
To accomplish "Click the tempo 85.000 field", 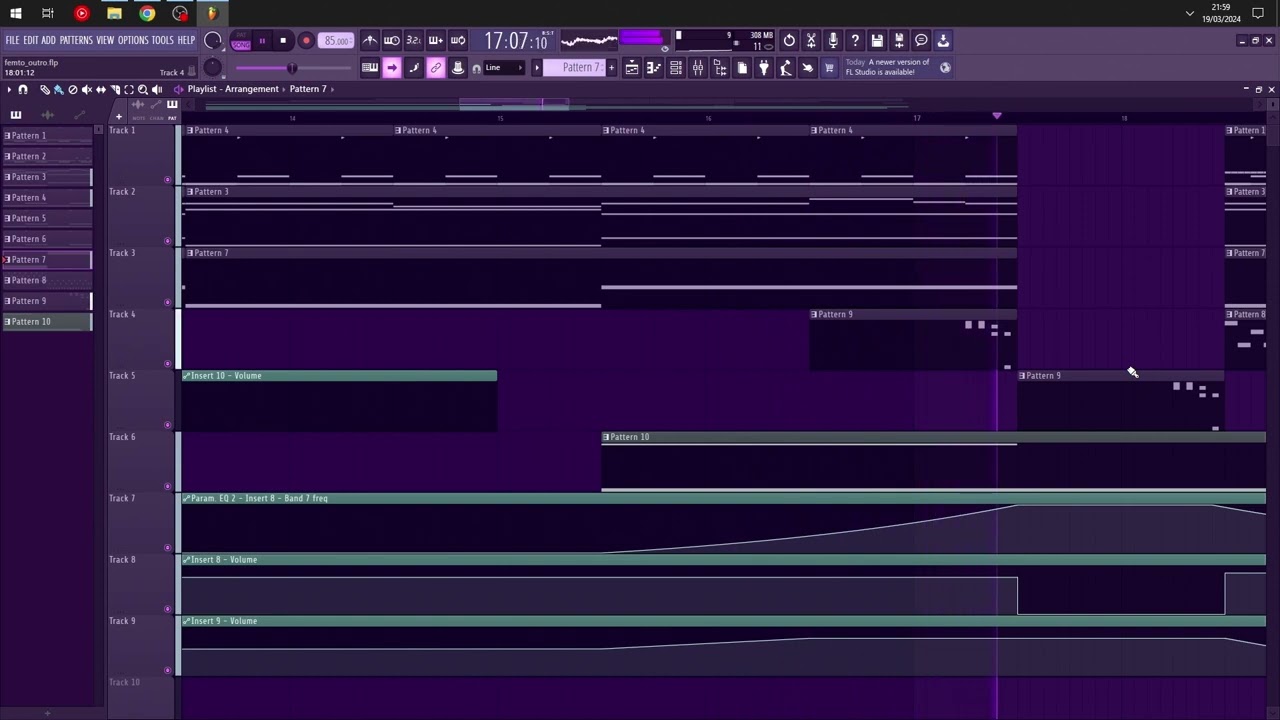I will [338, 41].
